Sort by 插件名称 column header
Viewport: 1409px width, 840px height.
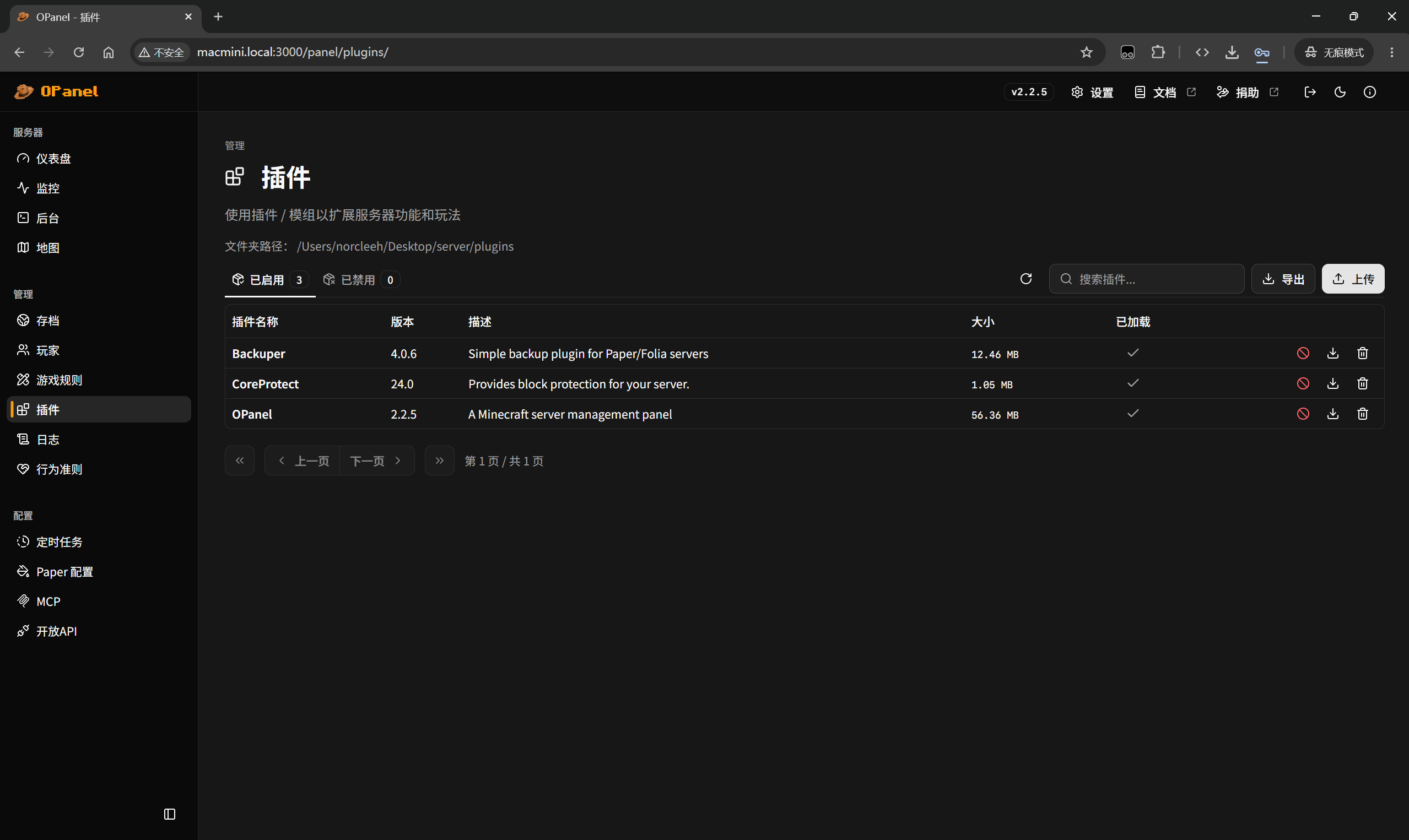255,322
